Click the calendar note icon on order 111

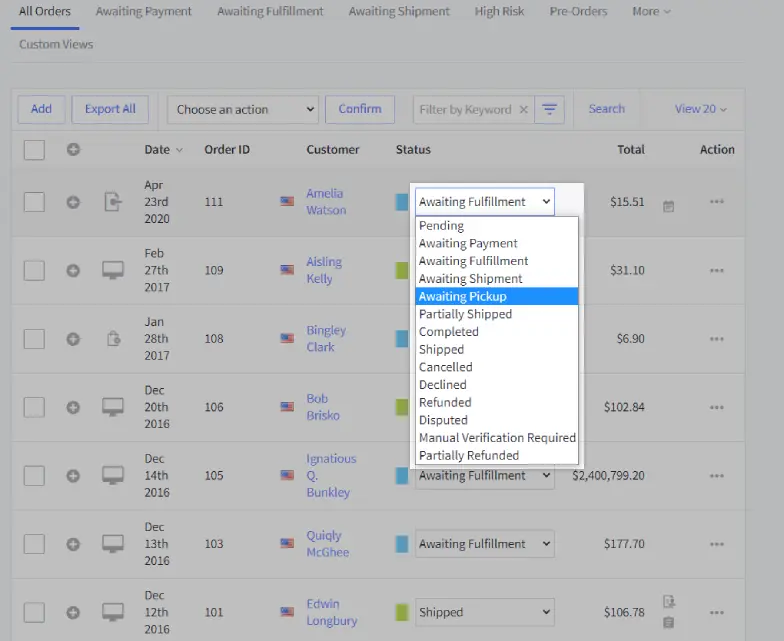[668, 205]
